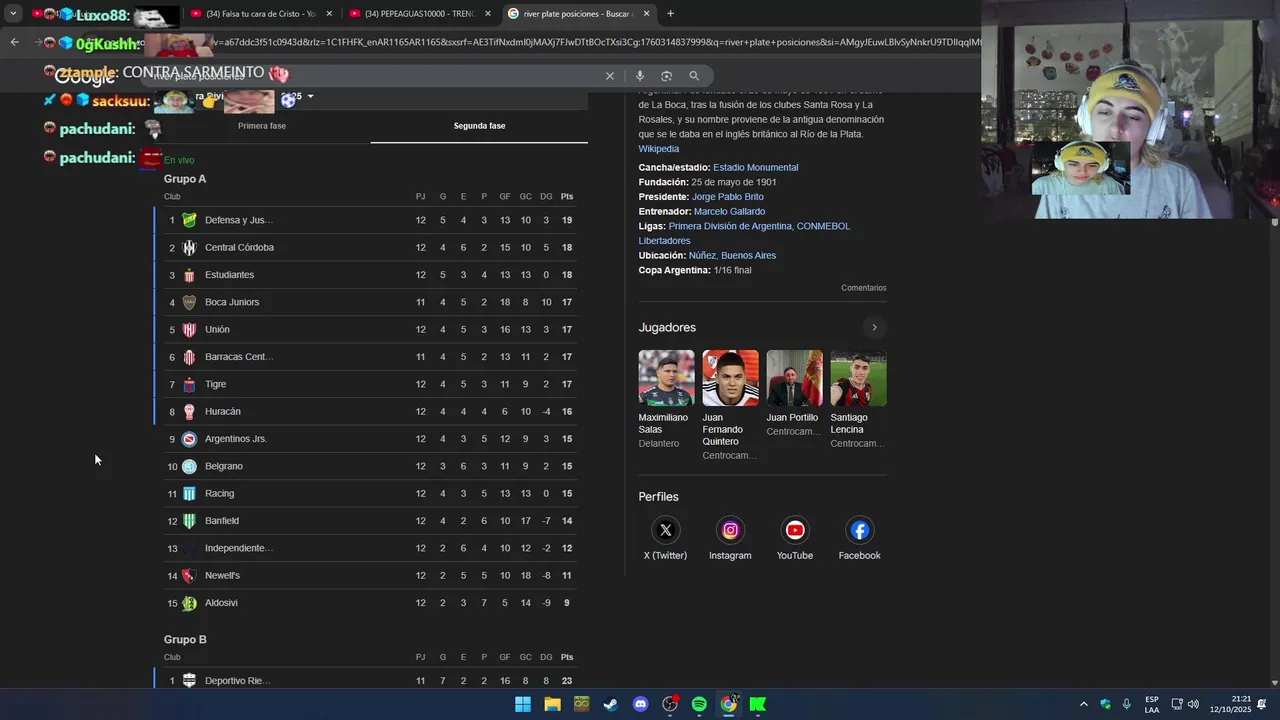
Task: Open a new browser tab
Action: 670,14
